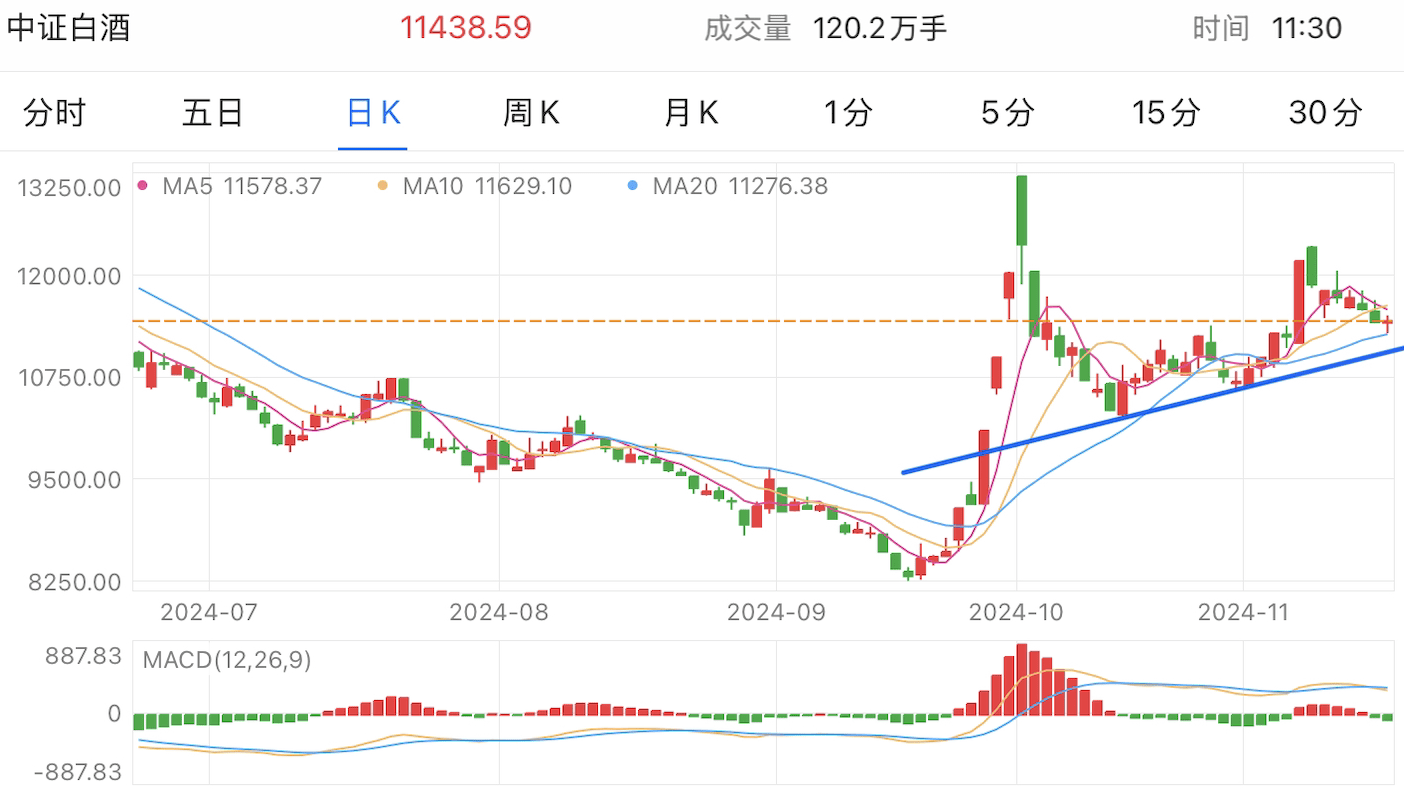Click the -887.83 MACD axis label

click(78, 772)
